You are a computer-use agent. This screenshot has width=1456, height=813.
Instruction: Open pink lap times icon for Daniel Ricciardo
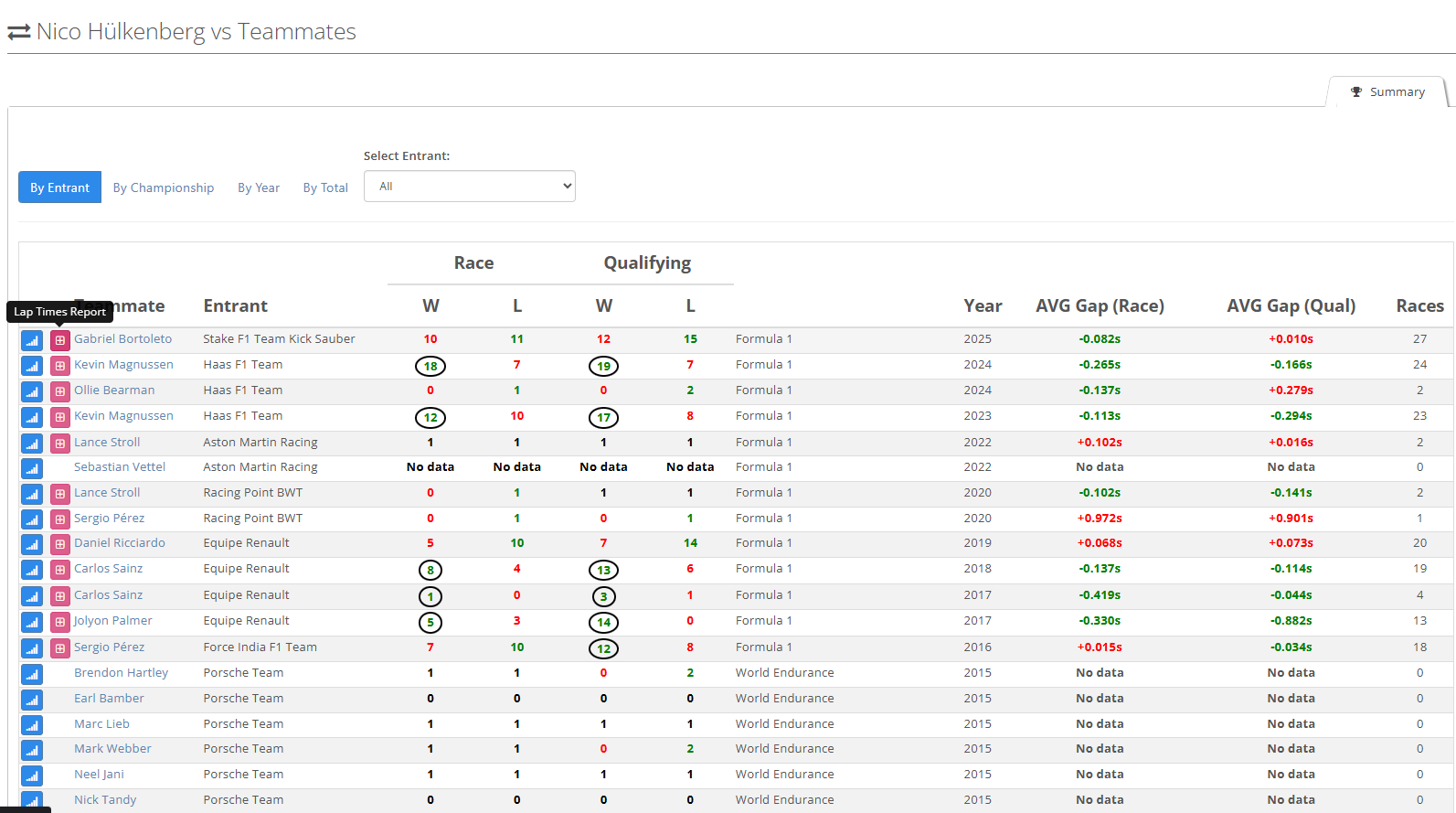pos(59,544)
